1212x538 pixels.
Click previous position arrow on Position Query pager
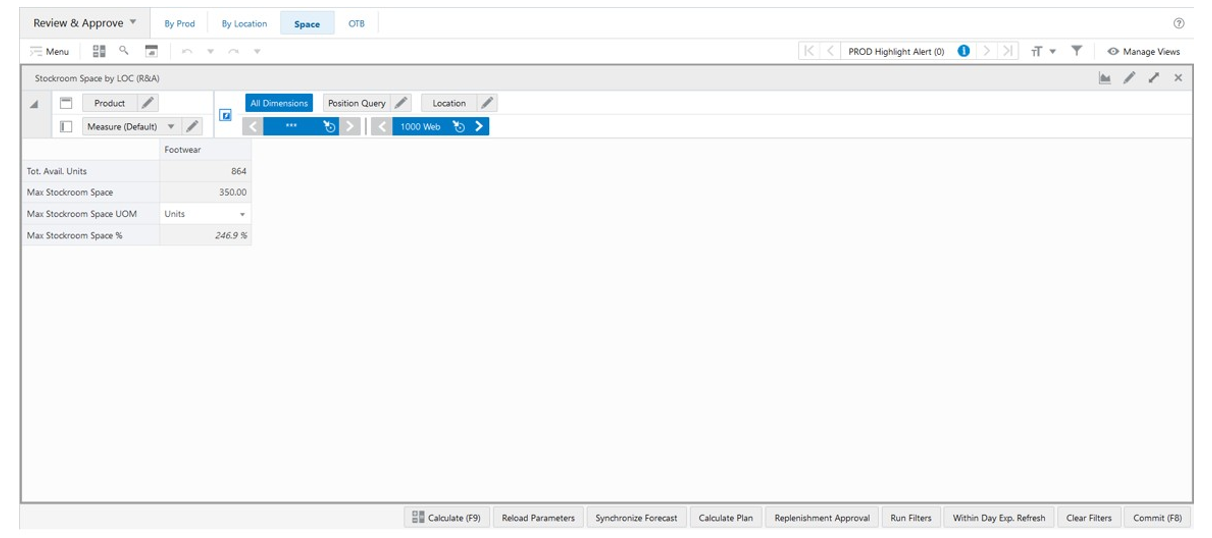click(x=253, y=127)
